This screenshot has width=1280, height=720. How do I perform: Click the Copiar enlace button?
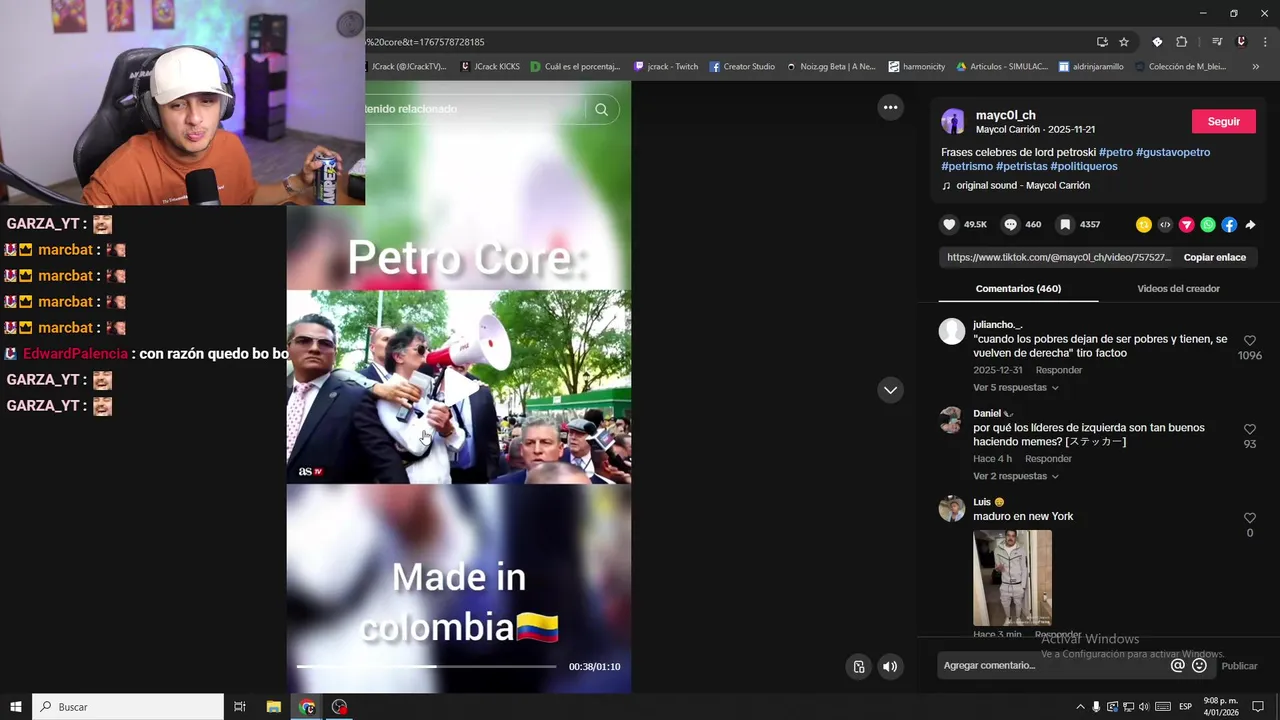point(1214,258)
